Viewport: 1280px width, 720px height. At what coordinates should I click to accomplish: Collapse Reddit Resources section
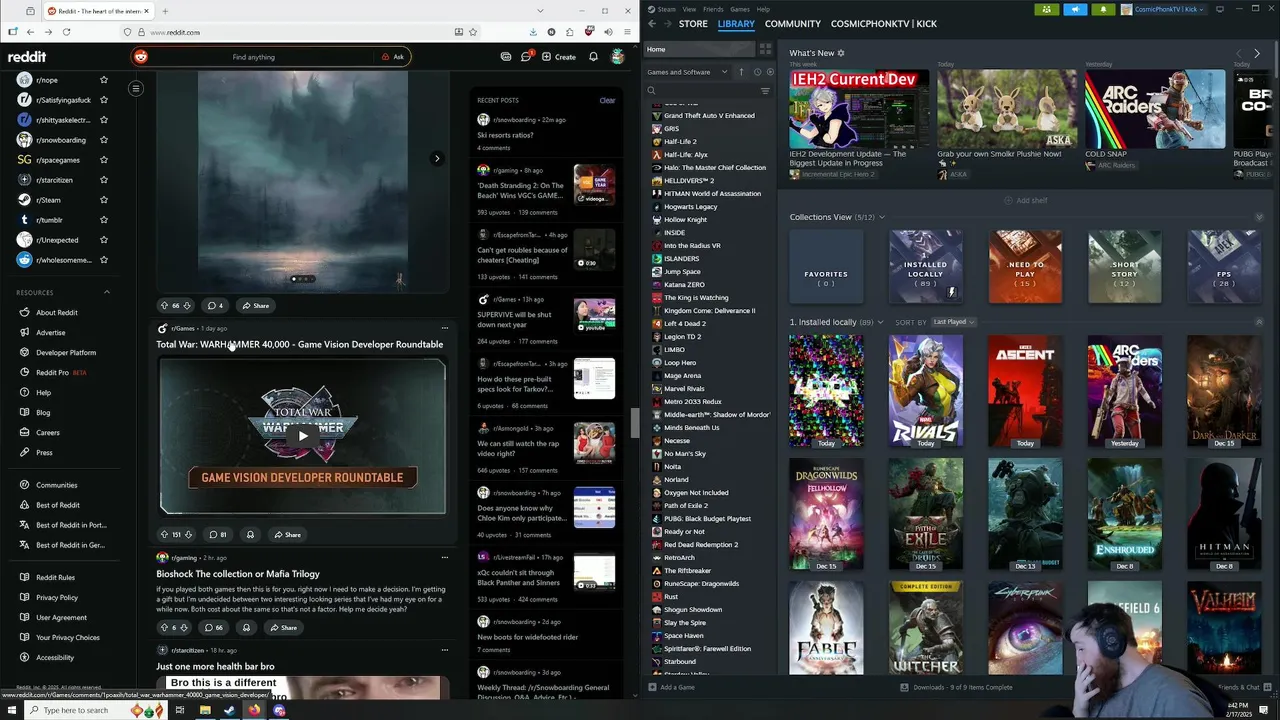click(107, 292)
